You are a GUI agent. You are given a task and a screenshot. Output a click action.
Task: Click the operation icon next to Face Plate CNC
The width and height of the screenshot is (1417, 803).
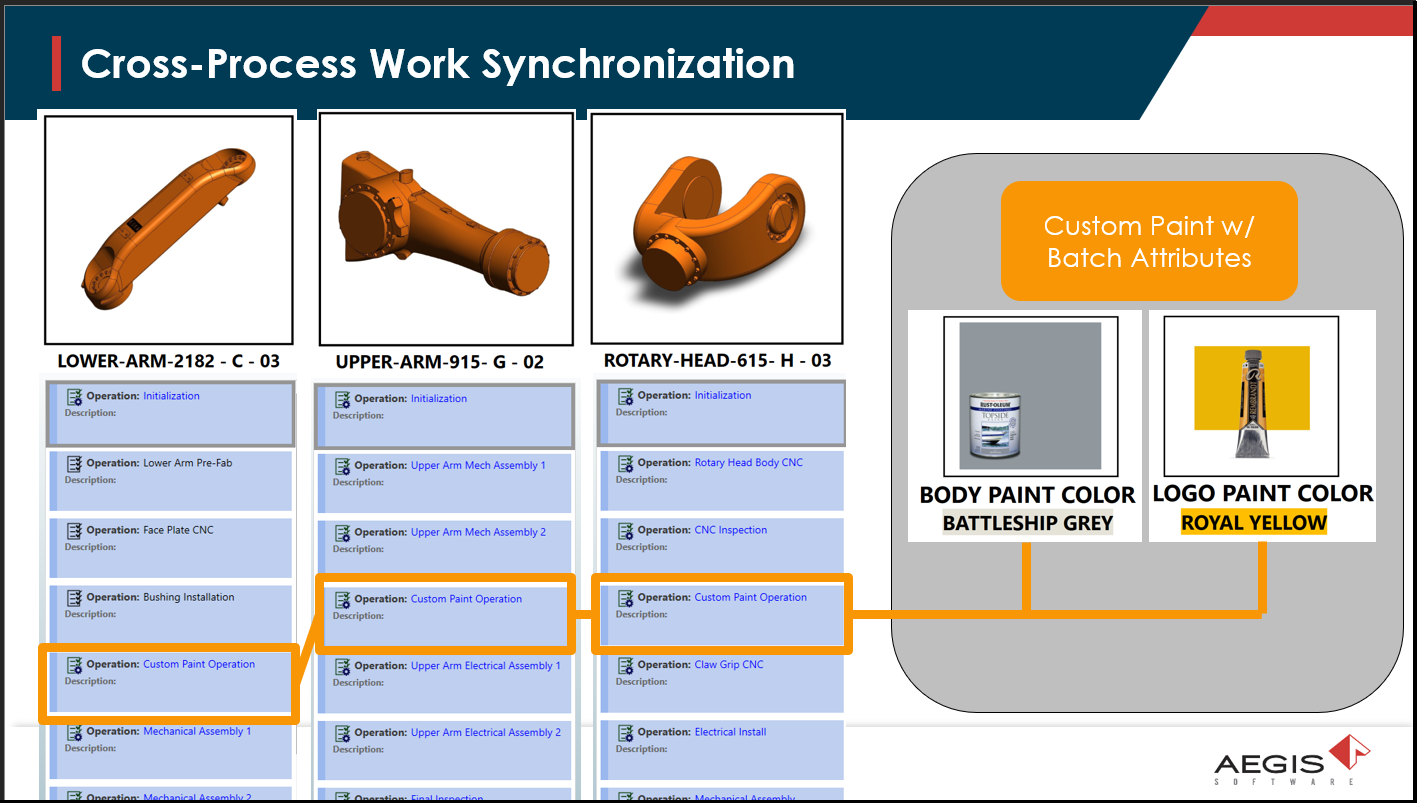click(74, 531)
